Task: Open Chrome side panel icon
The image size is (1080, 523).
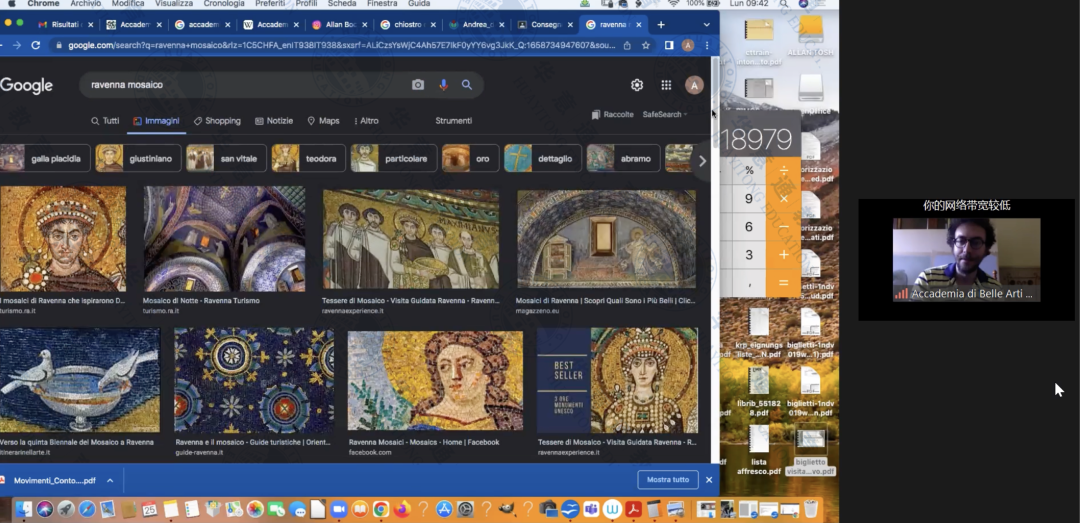Action: 669,45
